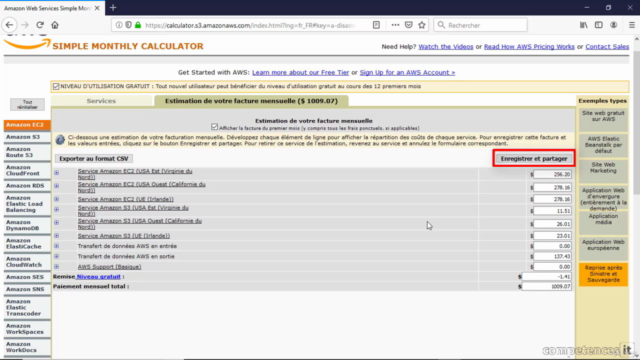Image resolution: width=640 pixels, height=360 pixels.
Task: Open Amazon Elastic Transcoder in sidebar
Action: click(27, 308)
